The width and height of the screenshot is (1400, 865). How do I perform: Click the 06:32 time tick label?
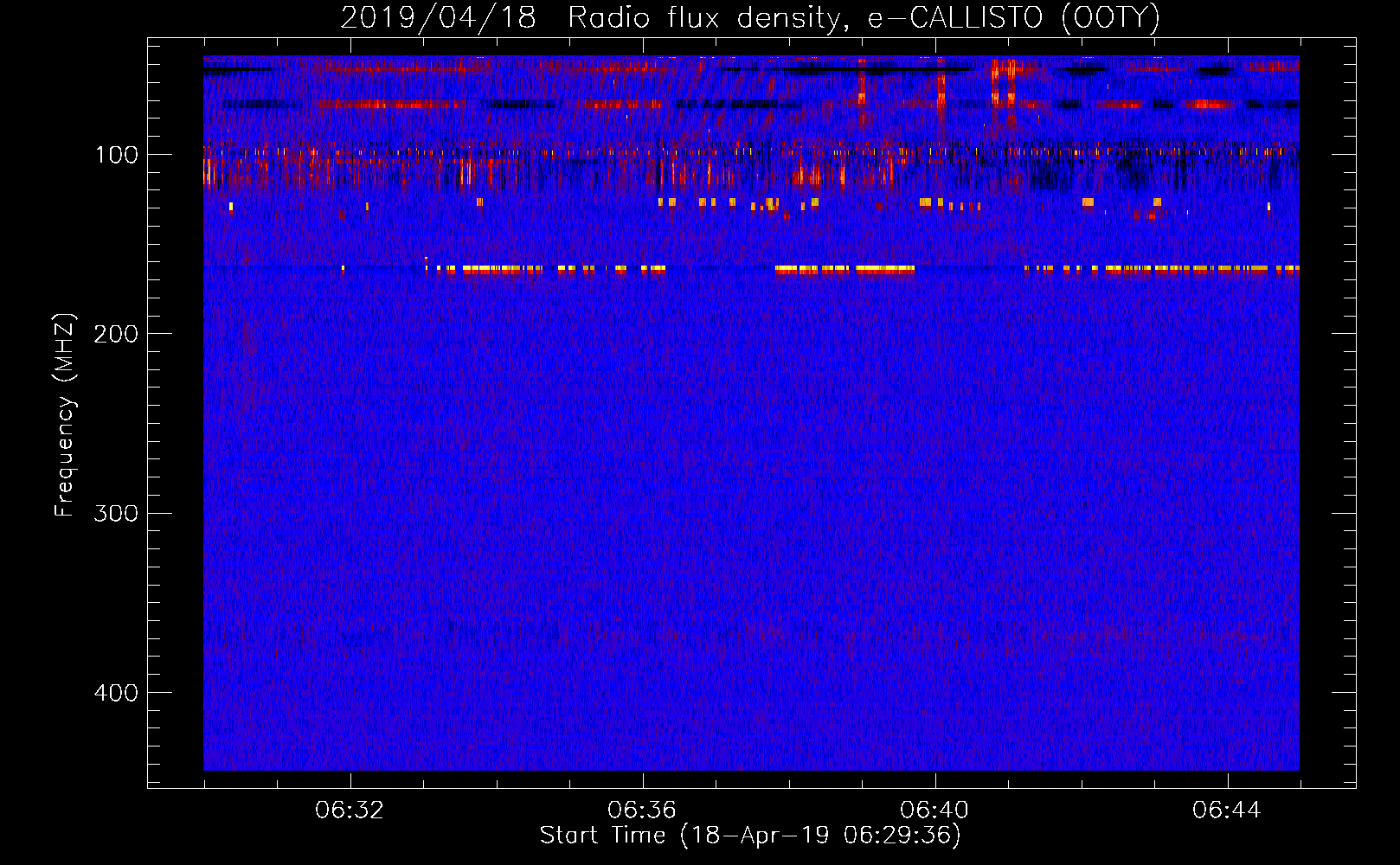[x=350, y=811]
